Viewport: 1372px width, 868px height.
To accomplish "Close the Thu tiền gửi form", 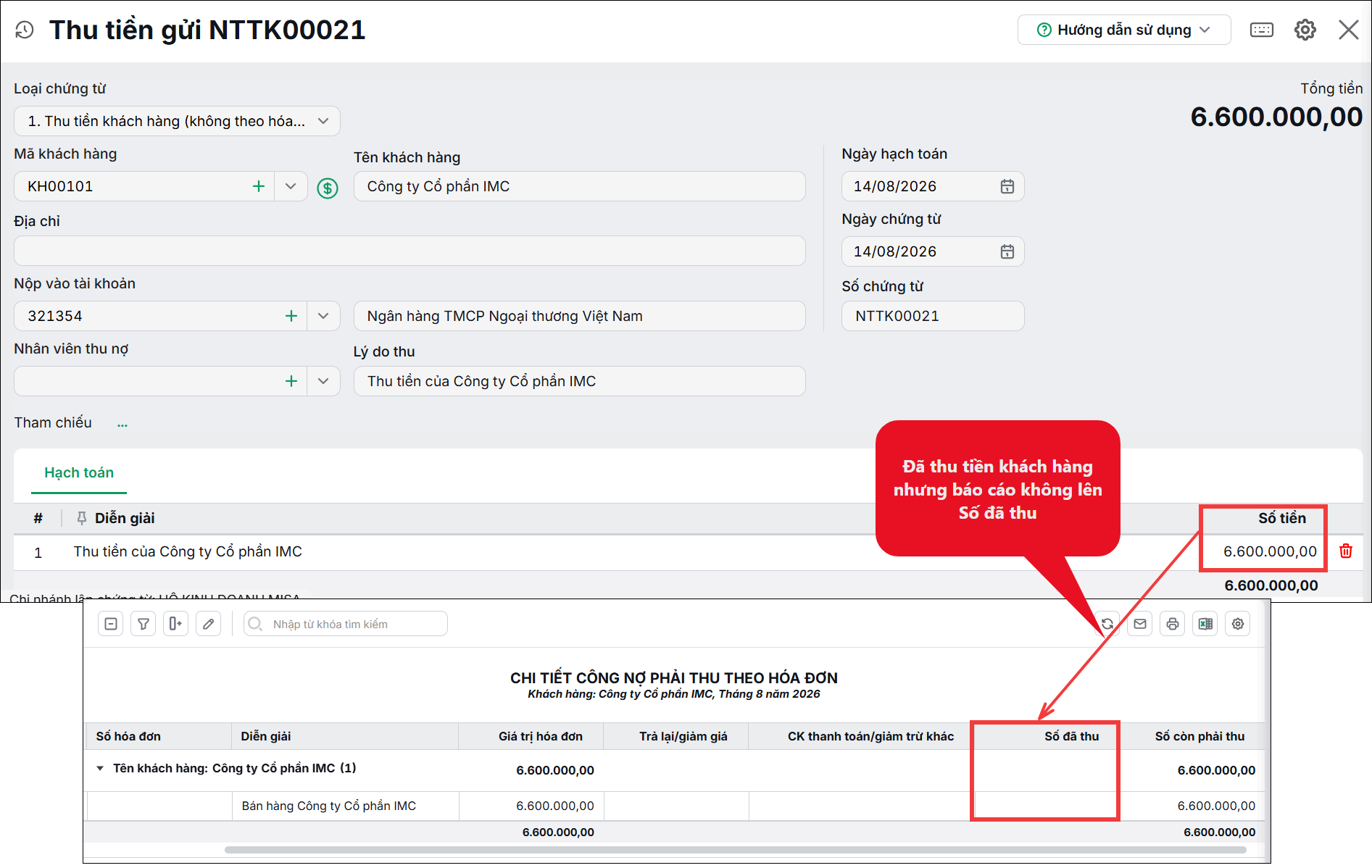I will [1349, 30].
